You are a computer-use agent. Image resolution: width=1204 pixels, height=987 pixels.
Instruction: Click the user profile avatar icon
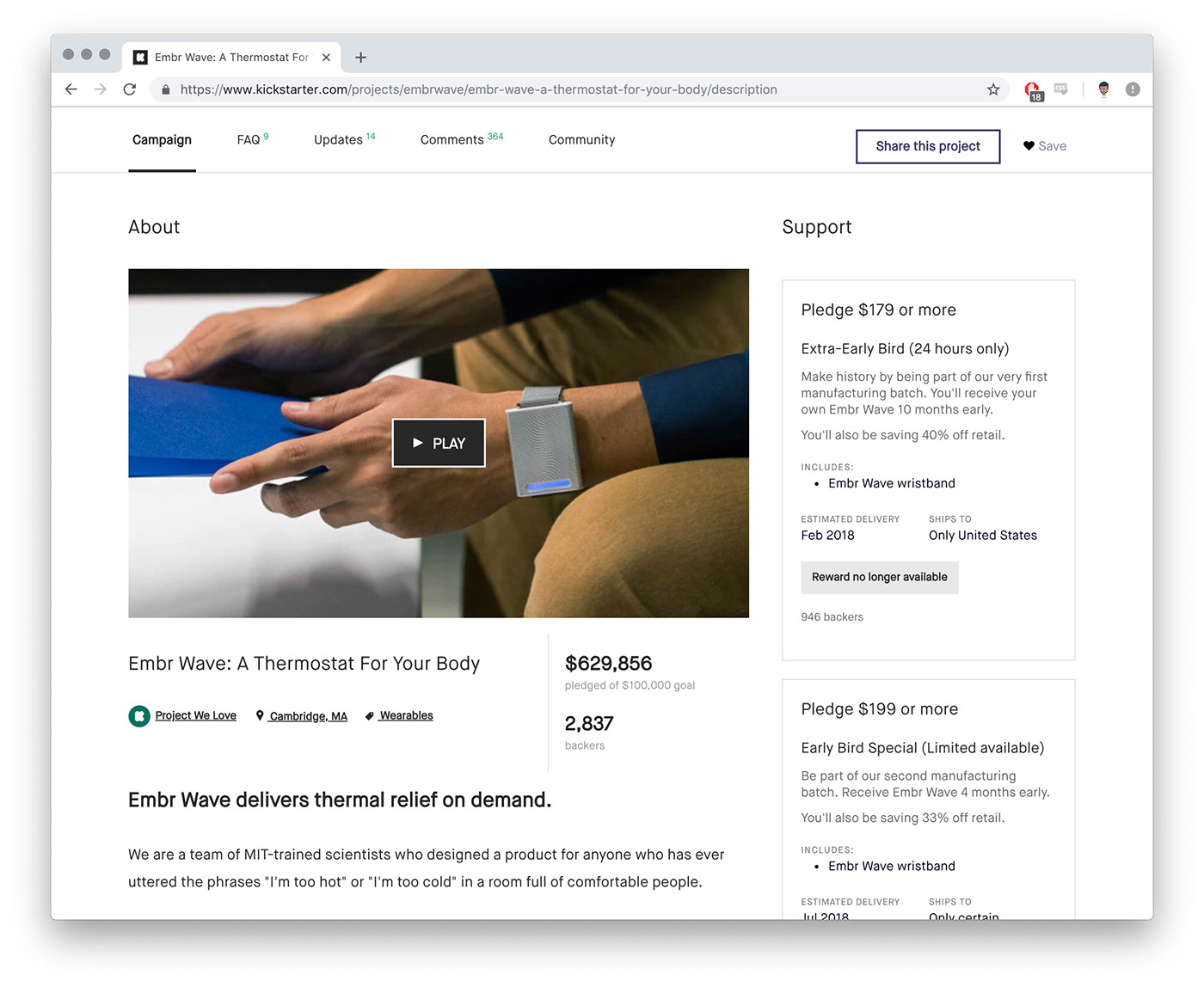pos(1104,89)
